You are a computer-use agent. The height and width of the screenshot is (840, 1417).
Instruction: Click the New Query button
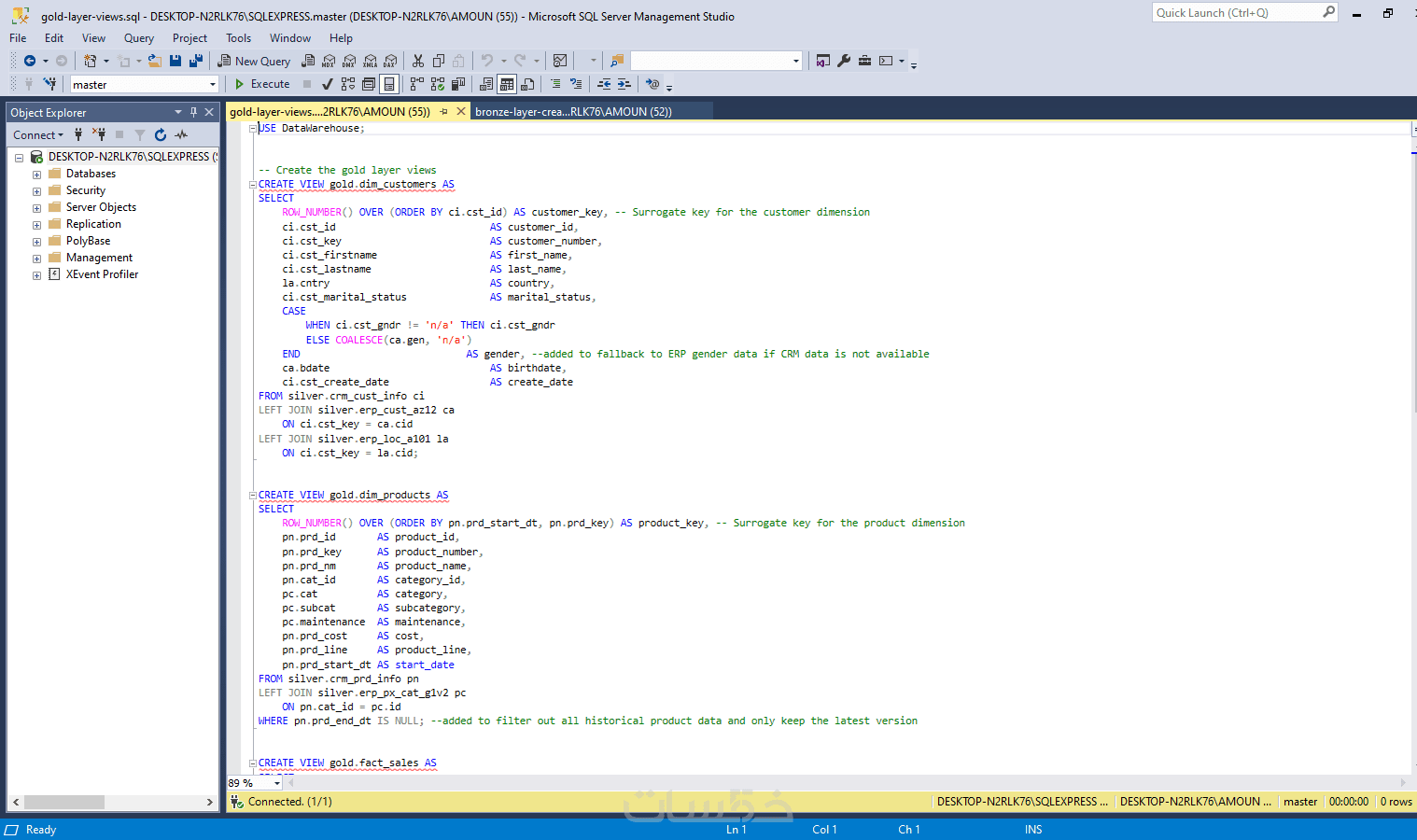pos(254,61)
